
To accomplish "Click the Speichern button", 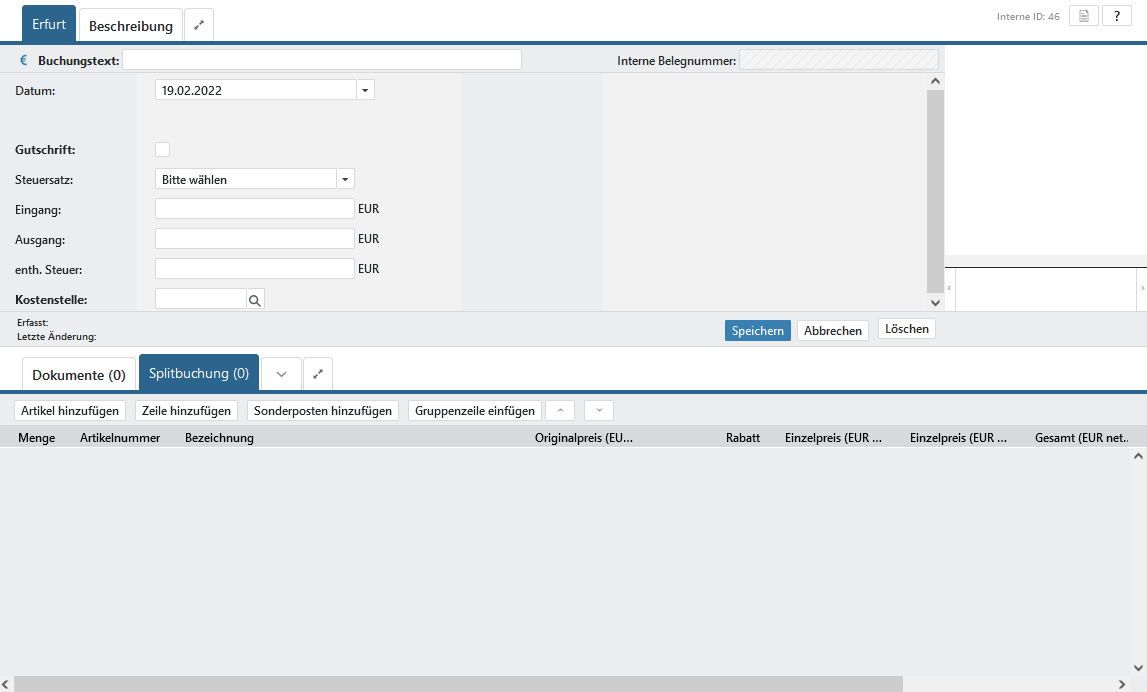I will point(757,330).
